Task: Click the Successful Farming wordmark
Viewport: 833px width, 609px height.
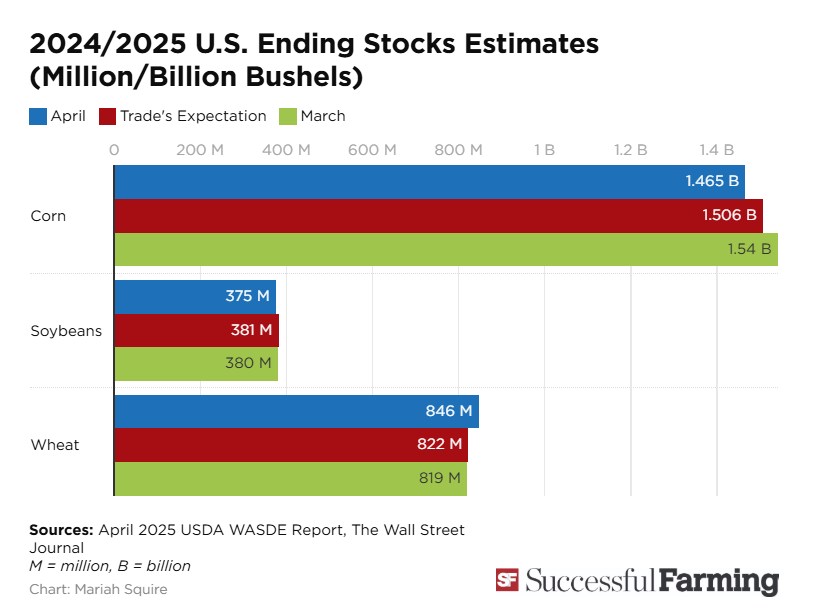Action: (651, 581)
